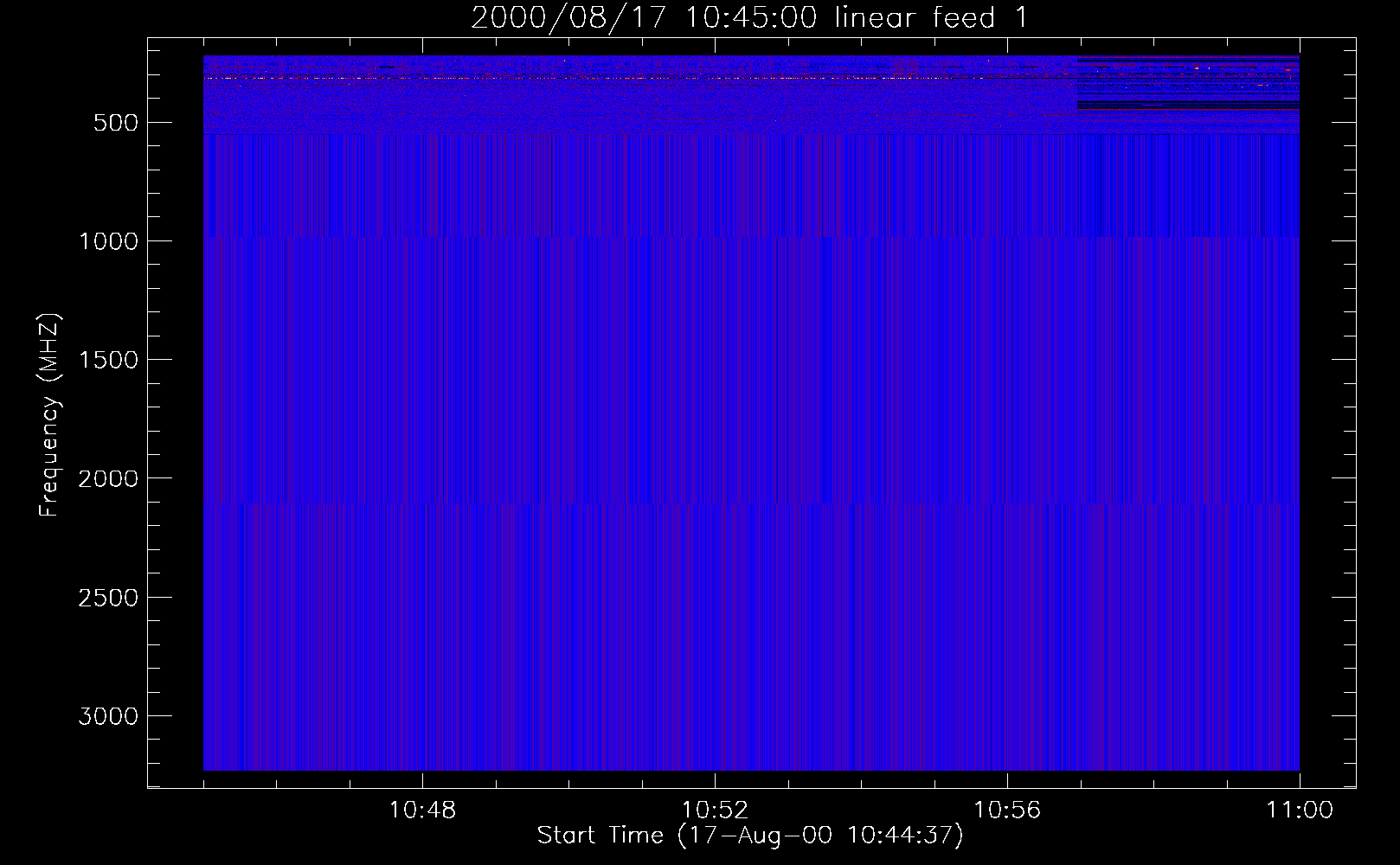Click the 10:48 time tick label

[x=422, y=811]
